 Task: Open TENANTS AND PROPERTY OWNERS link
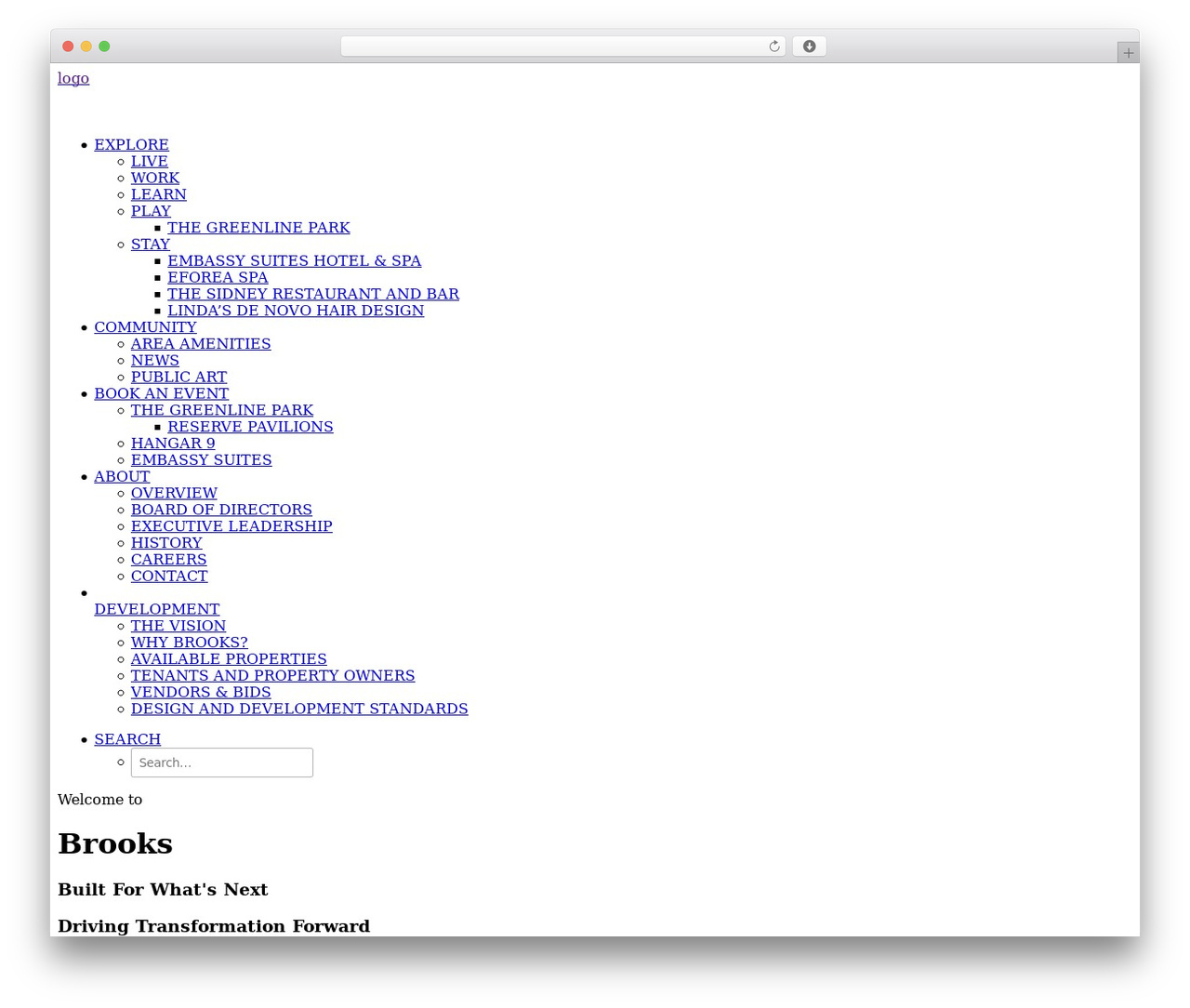tap(272, 676)
